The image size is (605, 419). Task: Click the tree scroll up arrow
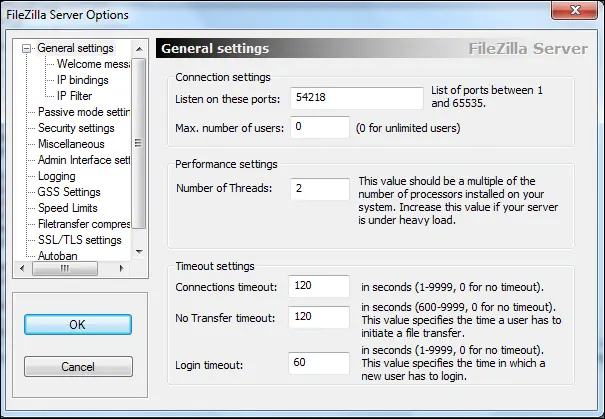pyautogui.click(x=139, y=49)
